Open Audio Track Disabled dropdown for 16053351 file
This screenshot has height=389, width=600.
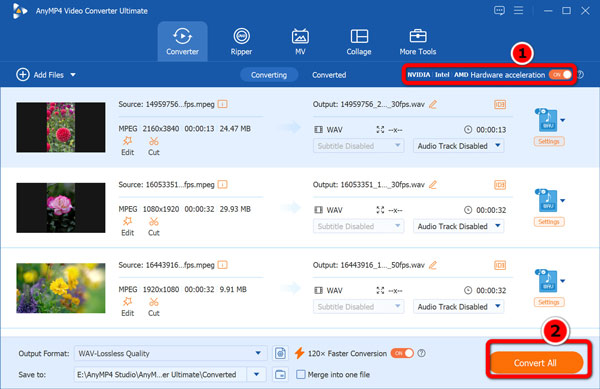[458, 226]
